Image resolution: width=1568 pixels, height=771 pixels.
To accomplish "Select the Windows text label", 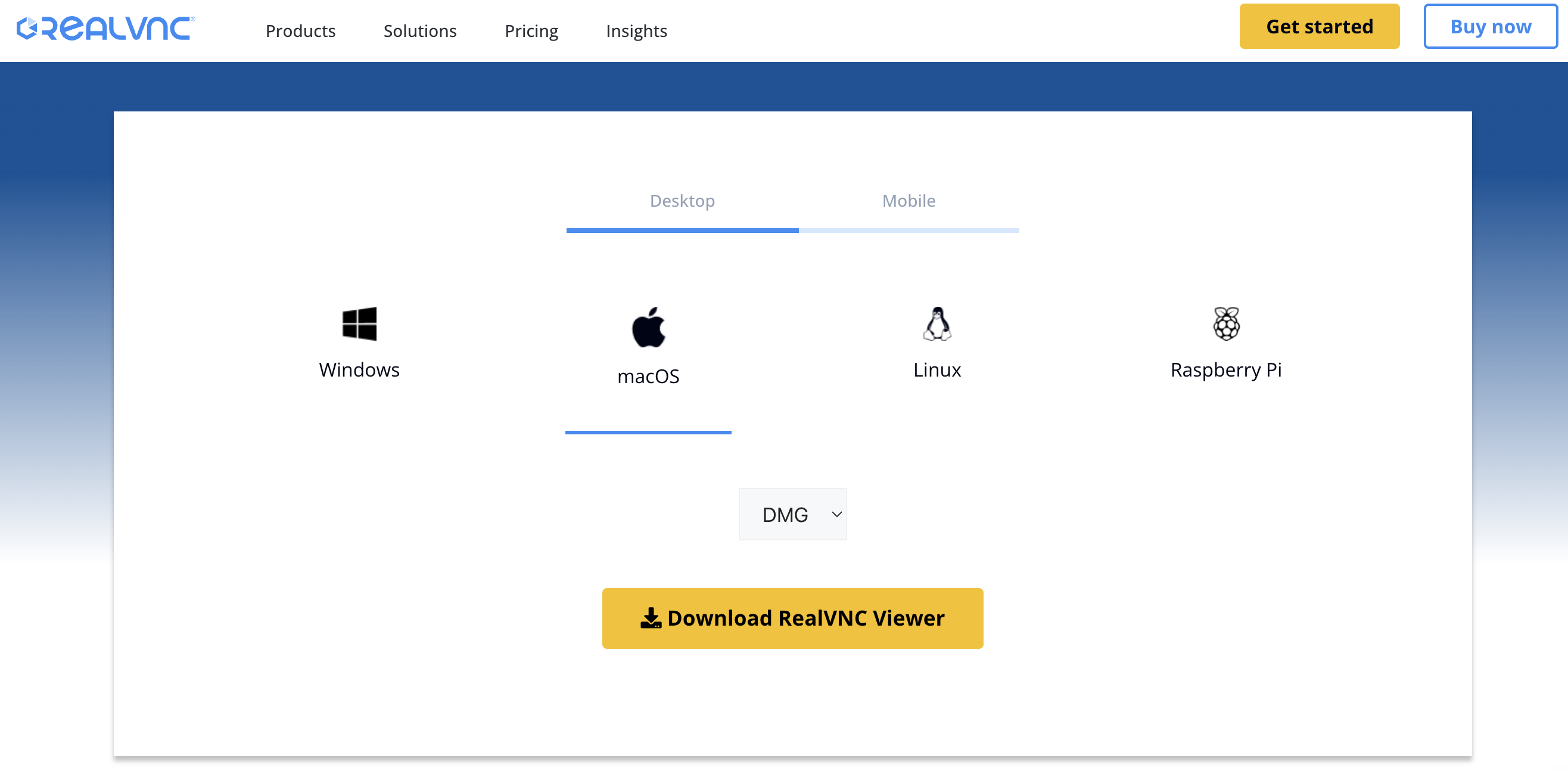I will (x=359, y=369).
